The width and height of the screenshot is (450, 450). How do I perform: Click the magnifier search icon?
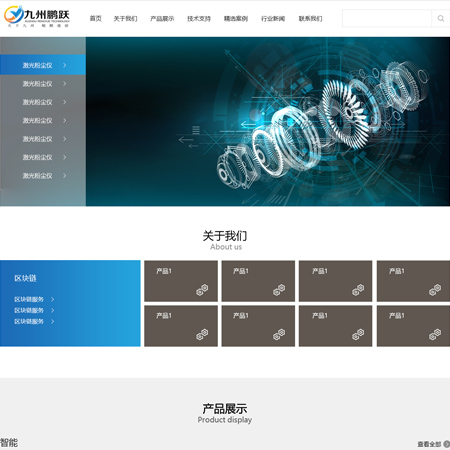click(441, 18)
